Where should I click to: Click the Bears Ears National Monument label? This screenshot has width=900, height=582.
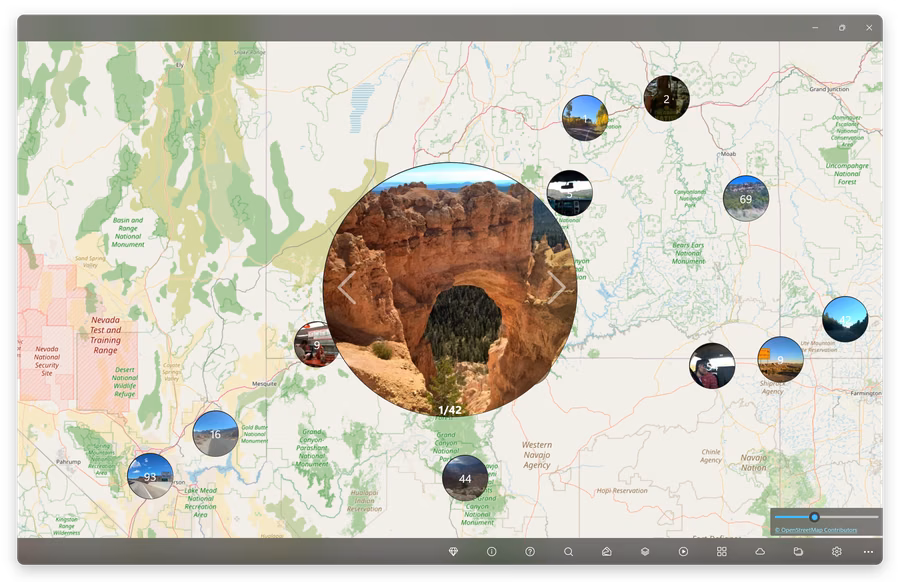coord(688,253)
